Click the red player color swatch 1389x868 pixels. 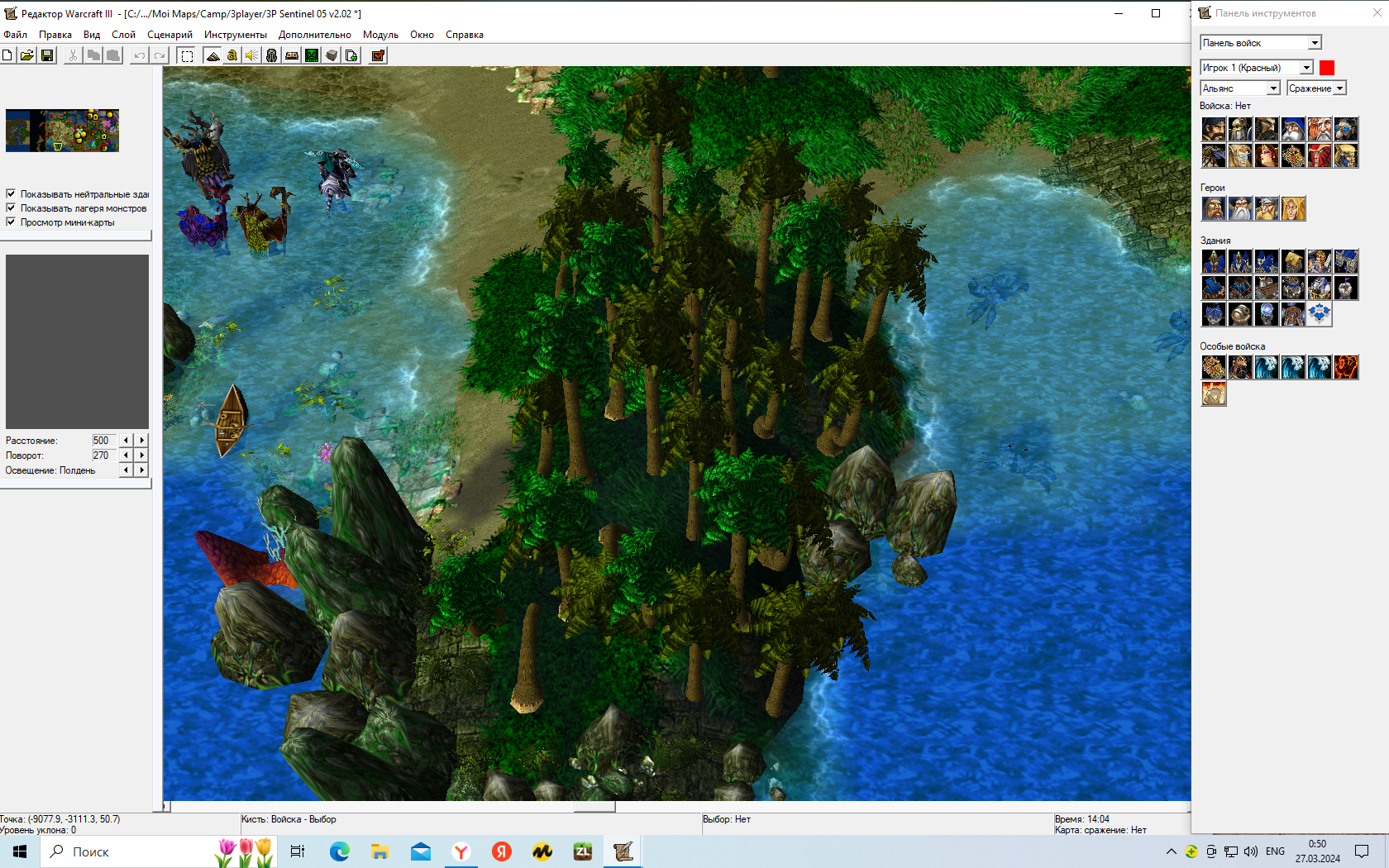1327,68
